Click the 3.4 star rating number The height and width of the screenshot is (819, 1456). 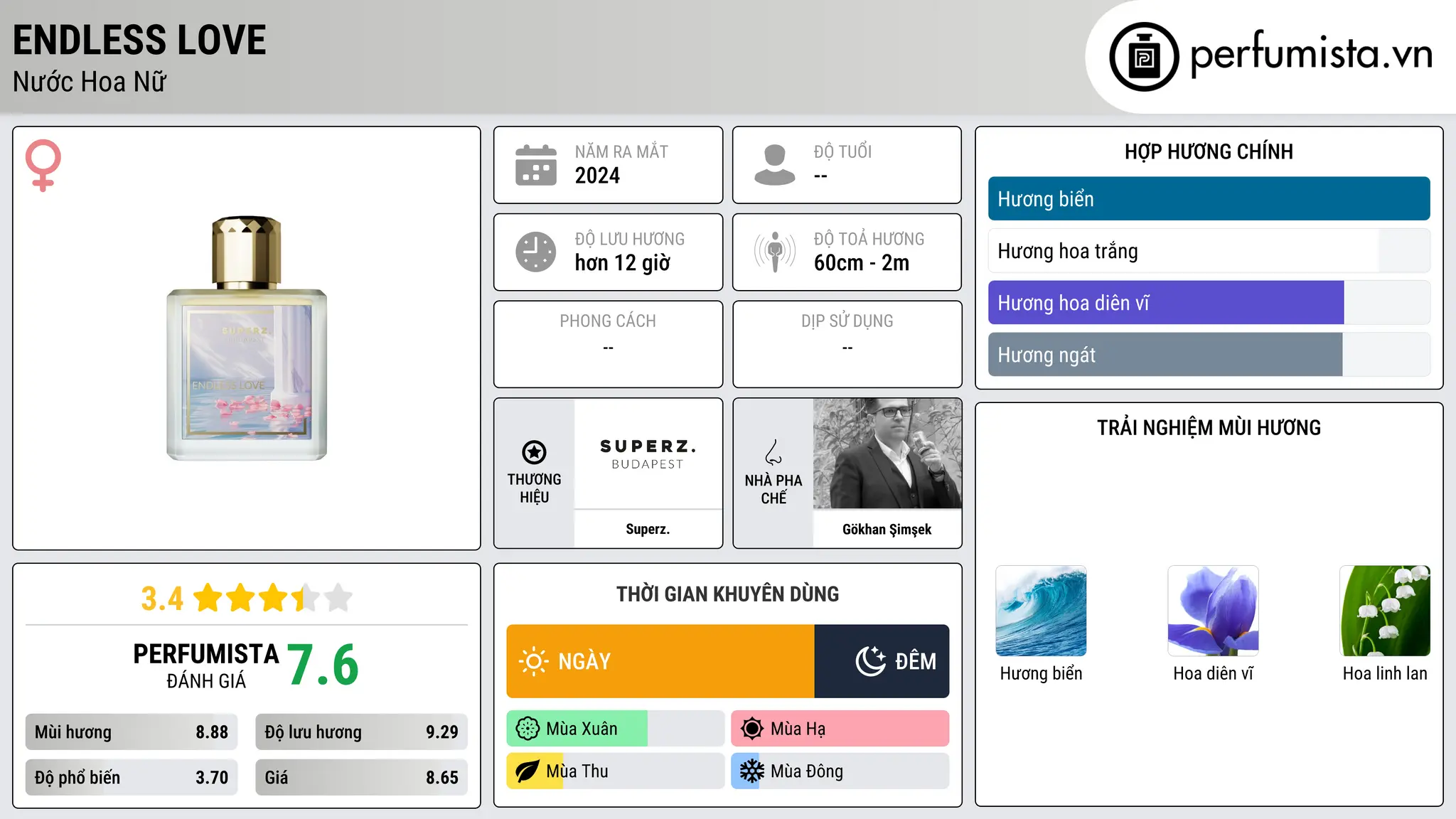(162, 599)
